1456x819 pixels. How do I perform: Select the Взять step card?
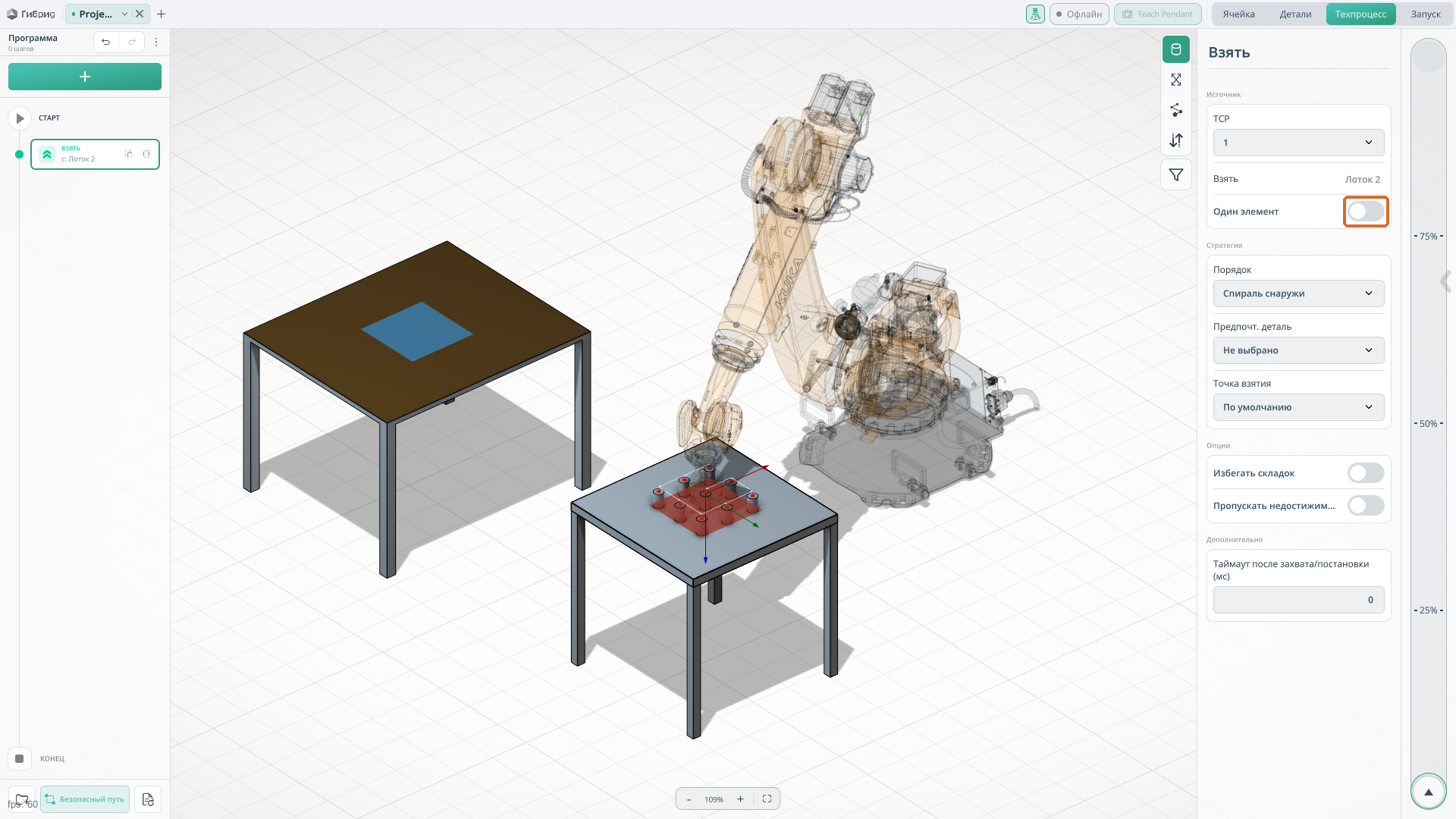[95, 154]
